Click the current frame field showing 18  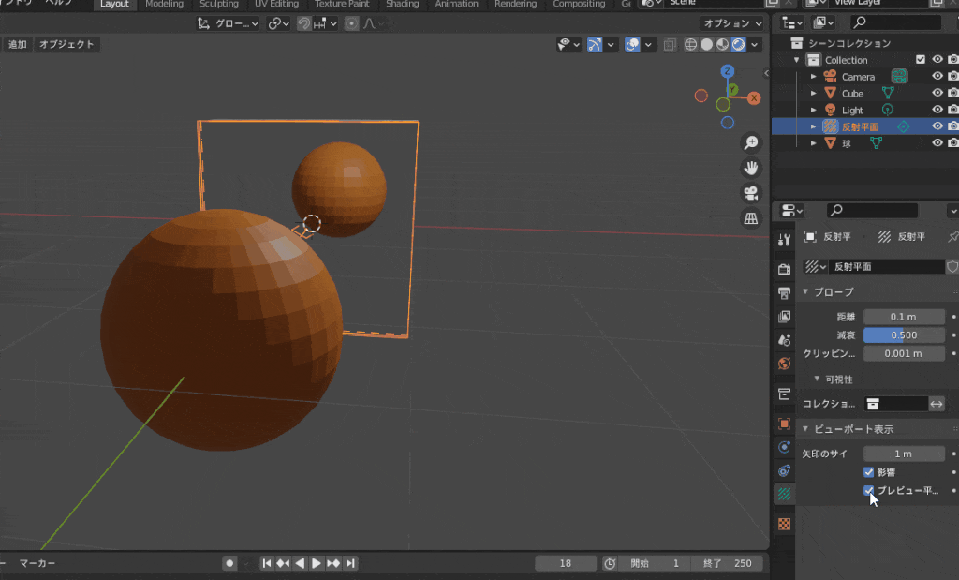coord(566,563)
